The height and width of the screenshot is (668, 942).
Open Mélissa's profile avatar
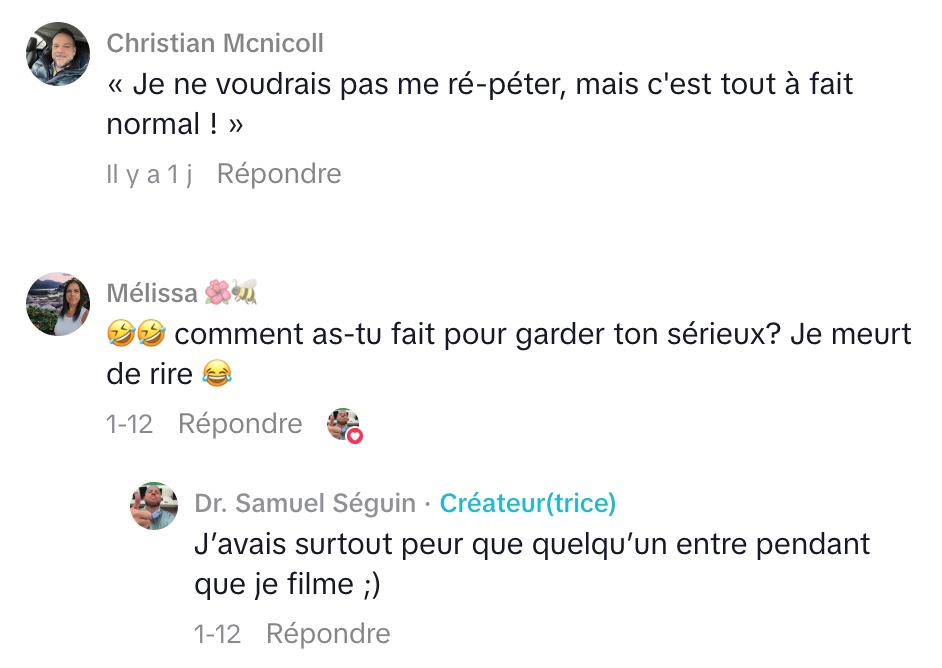coord(58,304)
